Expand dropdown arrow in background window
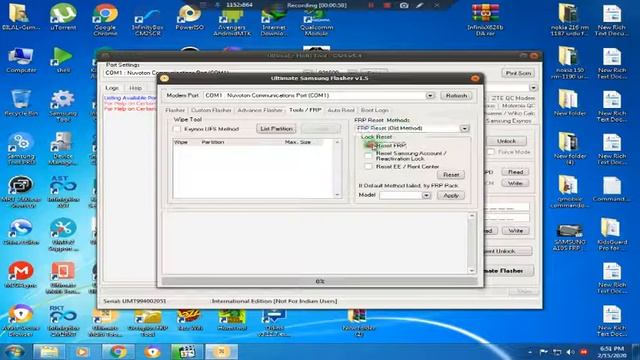 click(x=533, y=88)
